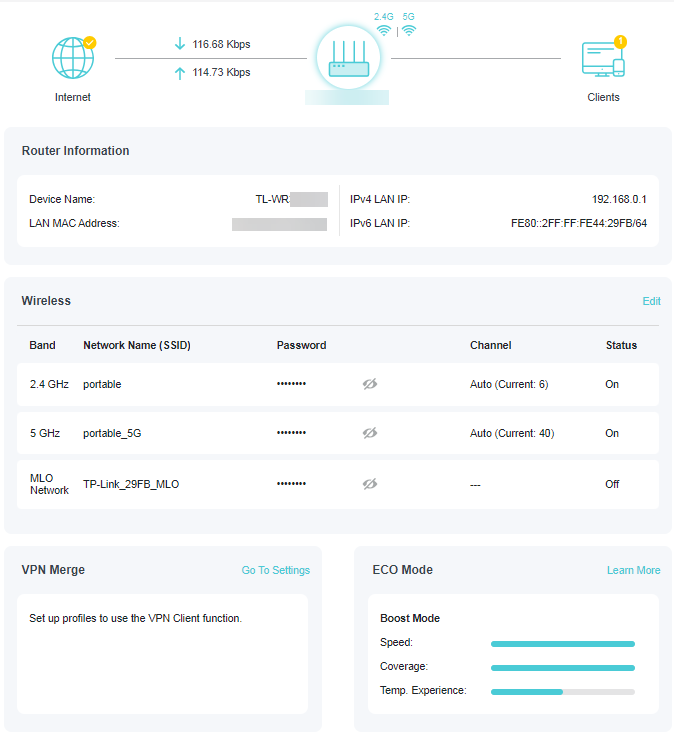Click the masked password in the MLO row
The width and height of the screenshot is (674, 736).
click(x=291, y=483)
